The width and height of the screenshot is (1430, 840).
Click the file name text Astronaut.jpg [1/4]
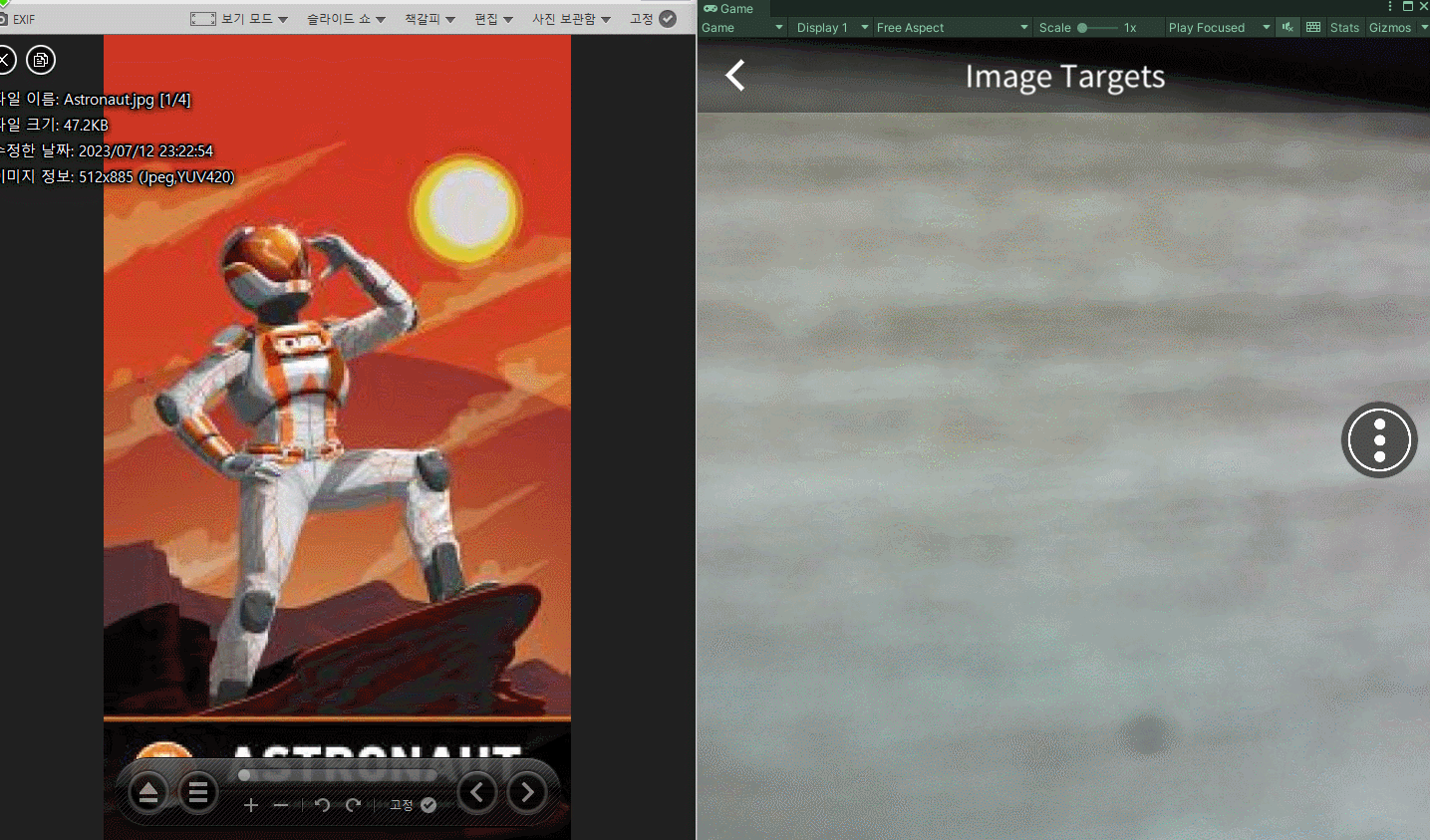point(127,100)
